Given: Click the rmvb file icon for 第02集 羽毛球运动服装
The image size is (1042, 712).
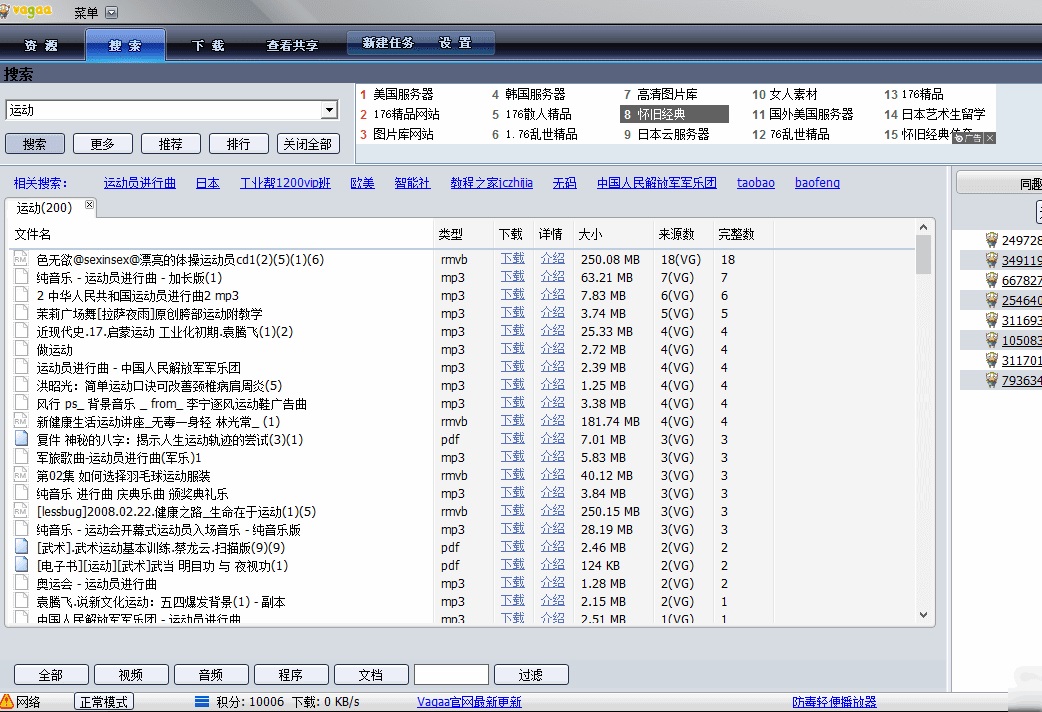Looking at the screenshot, I should (21, 476).
